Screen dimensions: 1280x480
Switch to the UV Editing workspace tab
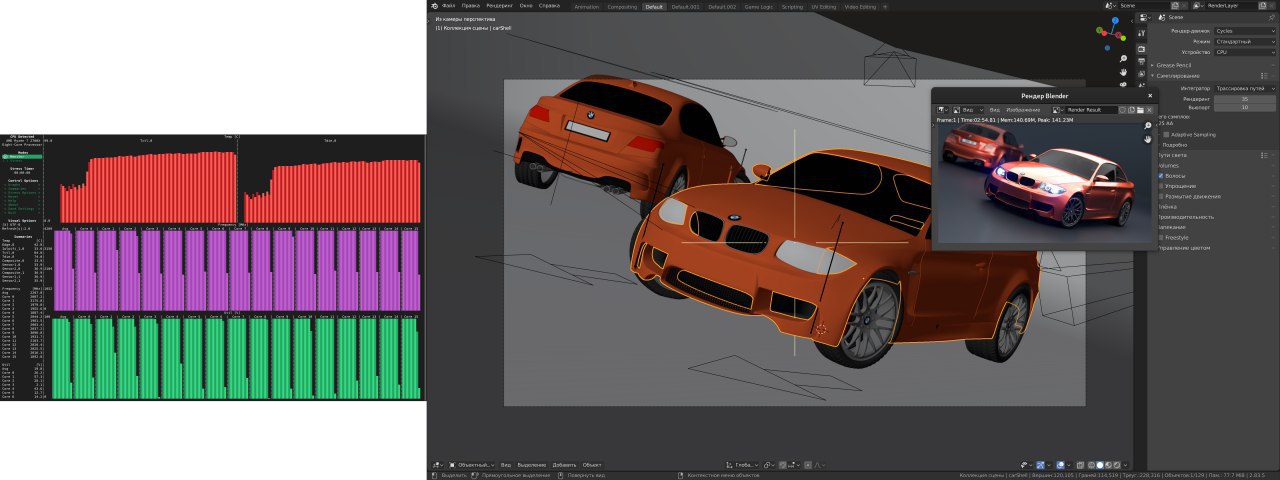click(824, 6)
